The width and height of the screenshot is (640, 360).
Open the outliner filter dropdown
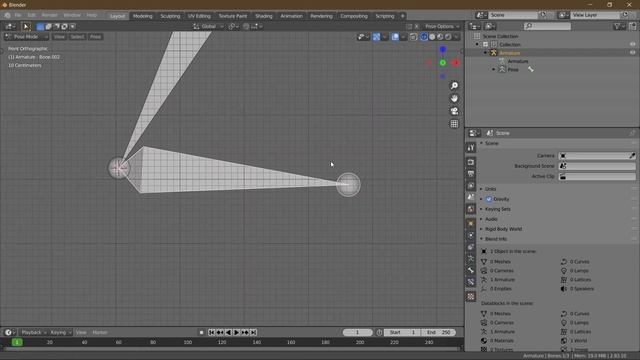point(619,26)
